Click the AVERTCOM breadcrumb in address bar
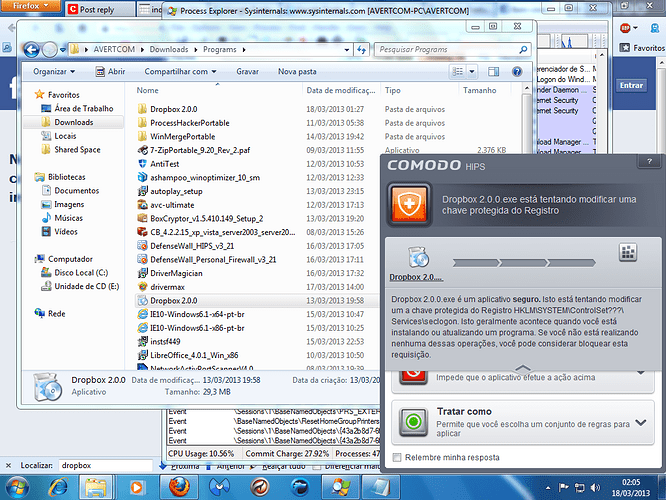The height and width of the screenshot is (500, 666). tap(114, 50)
